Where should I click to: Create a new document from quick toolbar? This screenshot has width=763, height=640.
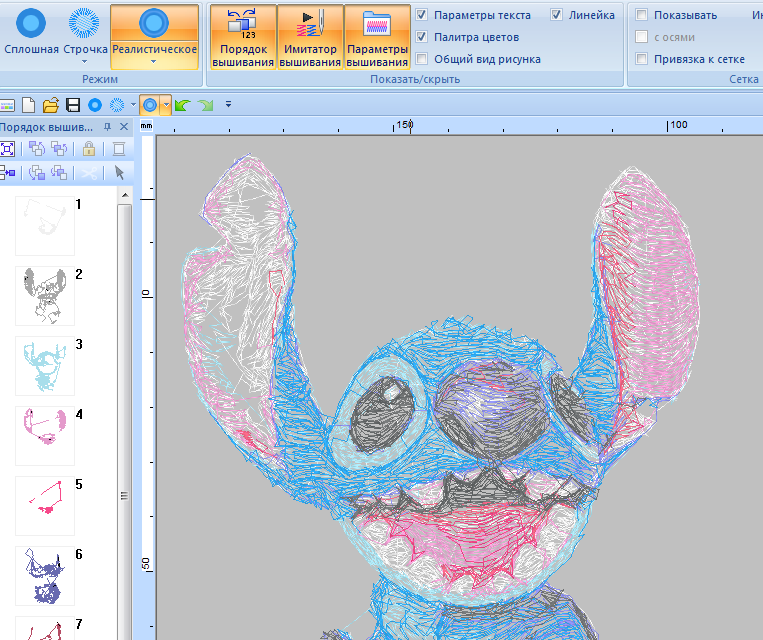coord(30,104)
